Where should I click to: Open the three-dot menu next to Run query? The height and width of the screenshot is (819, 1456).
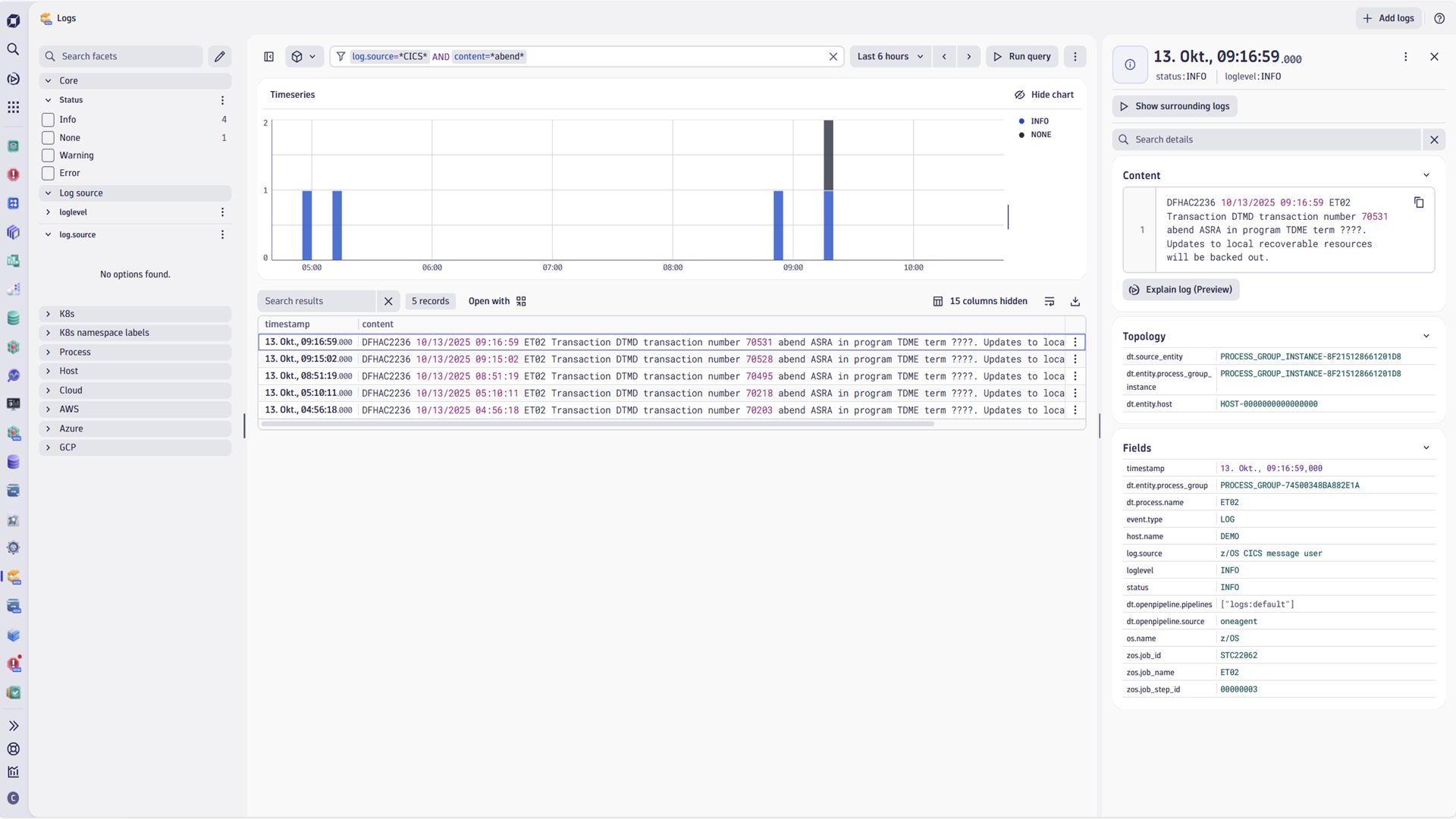[x=1075, y=56]
